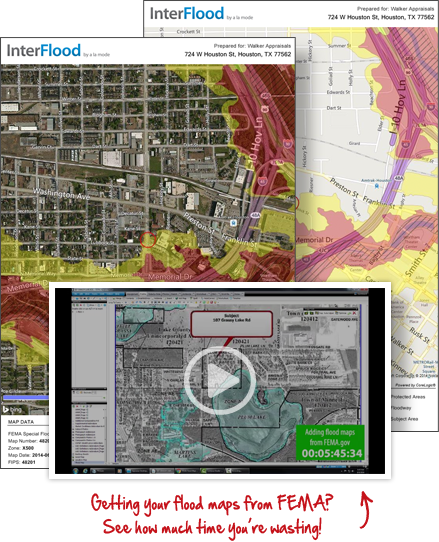The image size is (439, 542).
Task: Click the Windows Start orb in video taskbar
Action: pyautogui.click(x=76, y=471)
